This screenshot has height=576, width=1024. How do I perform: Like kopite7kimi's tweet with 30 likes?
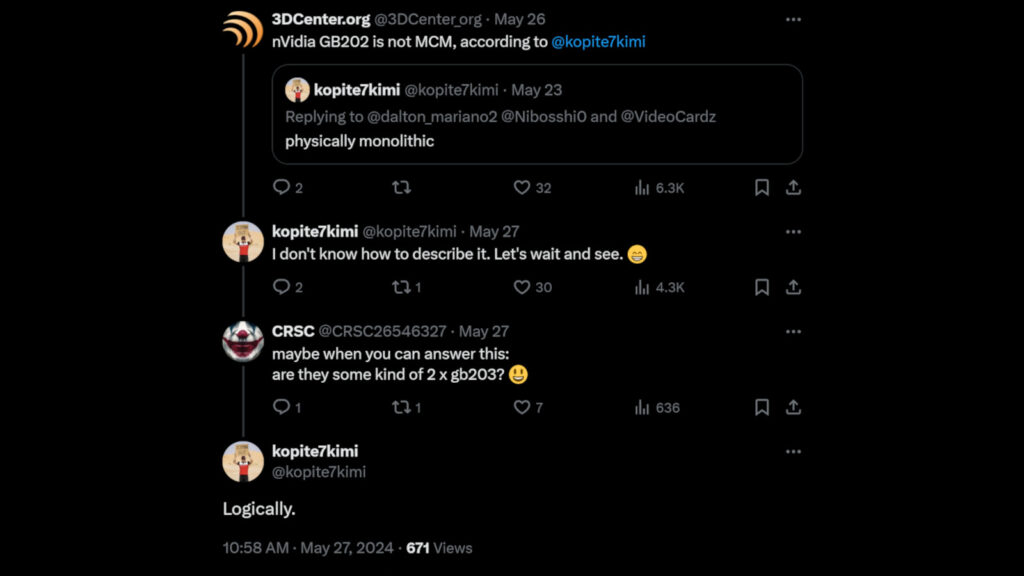521,287
